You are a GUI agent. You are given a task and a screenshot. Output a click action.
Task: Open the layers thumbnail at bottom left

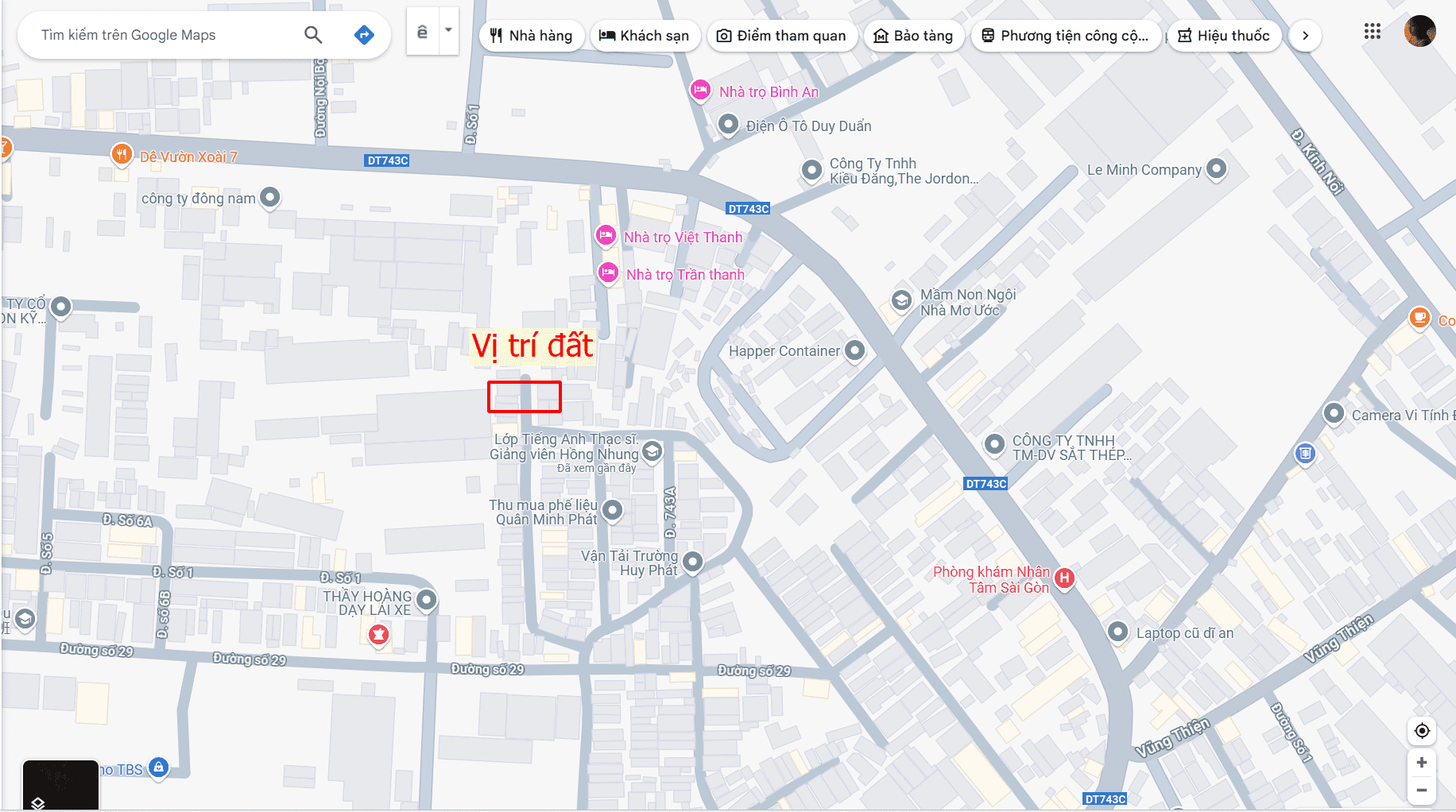point(60,785)
